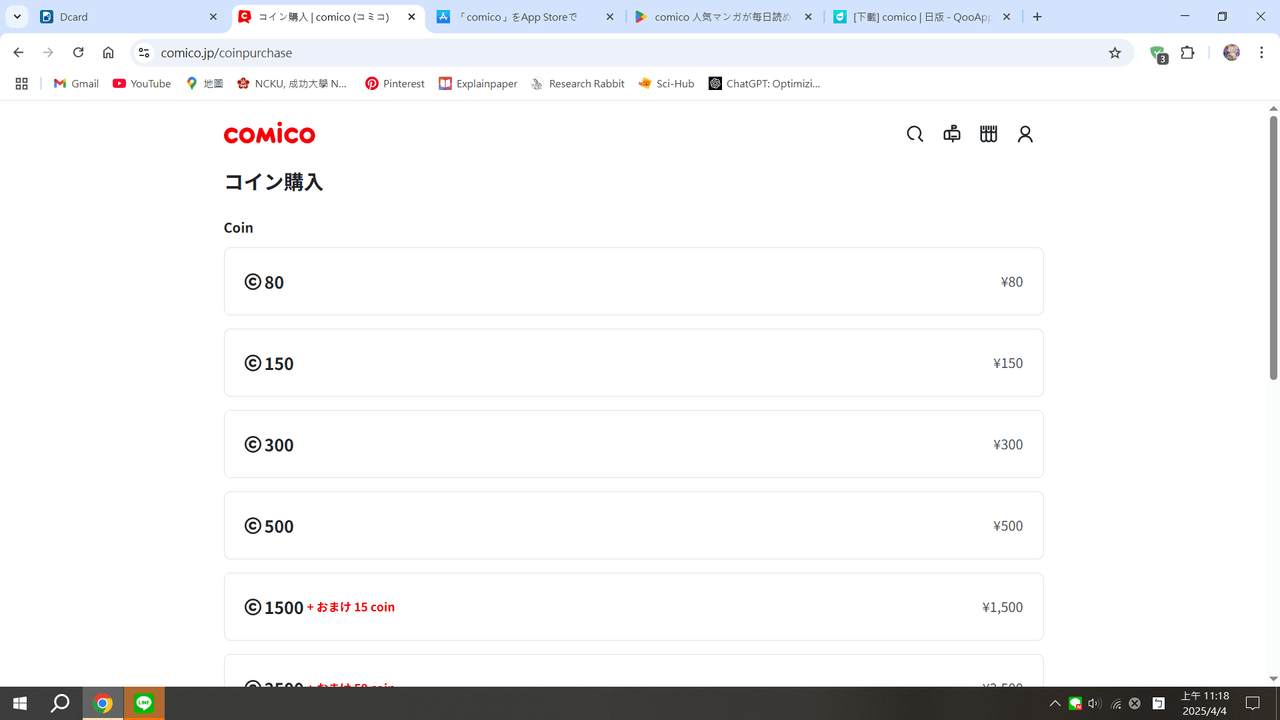This screenshot has height=720, width=1280.
Task: Open the comico mailbox icon
Action: click(x=952, y=134)
